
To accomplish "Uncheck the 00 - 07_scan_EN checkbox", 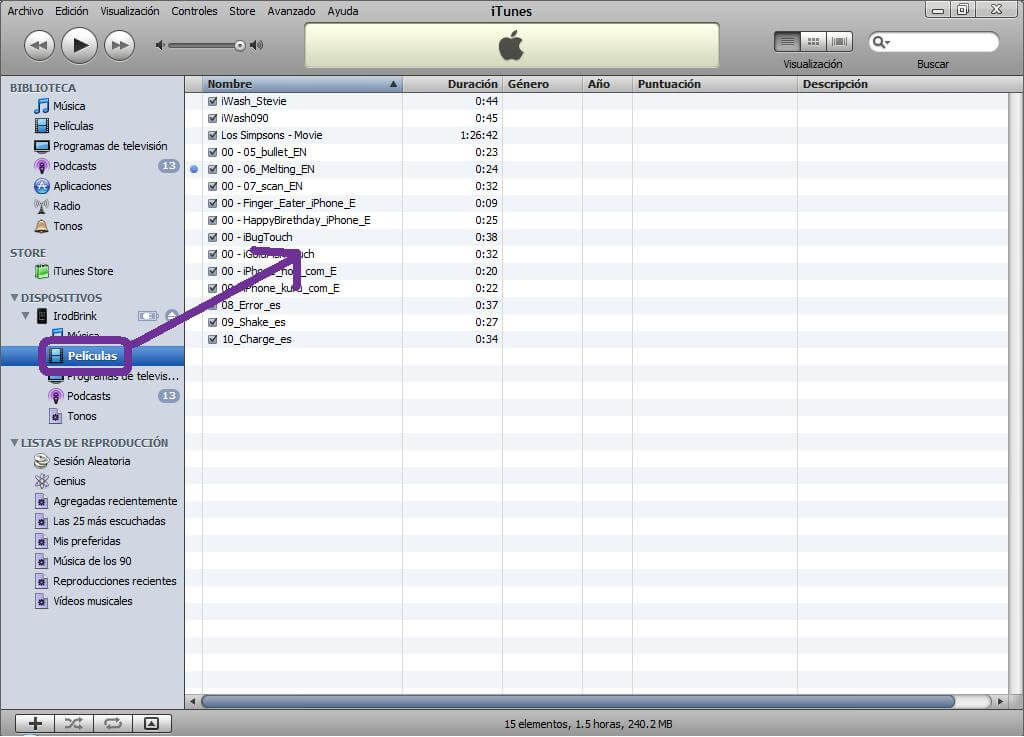I will [x=212, y=186].
